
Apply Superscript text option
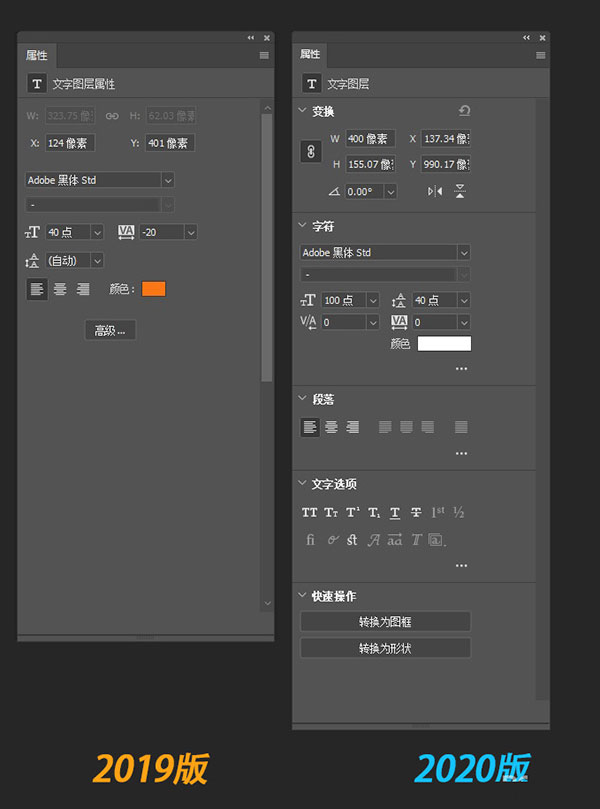coord(352,513)
